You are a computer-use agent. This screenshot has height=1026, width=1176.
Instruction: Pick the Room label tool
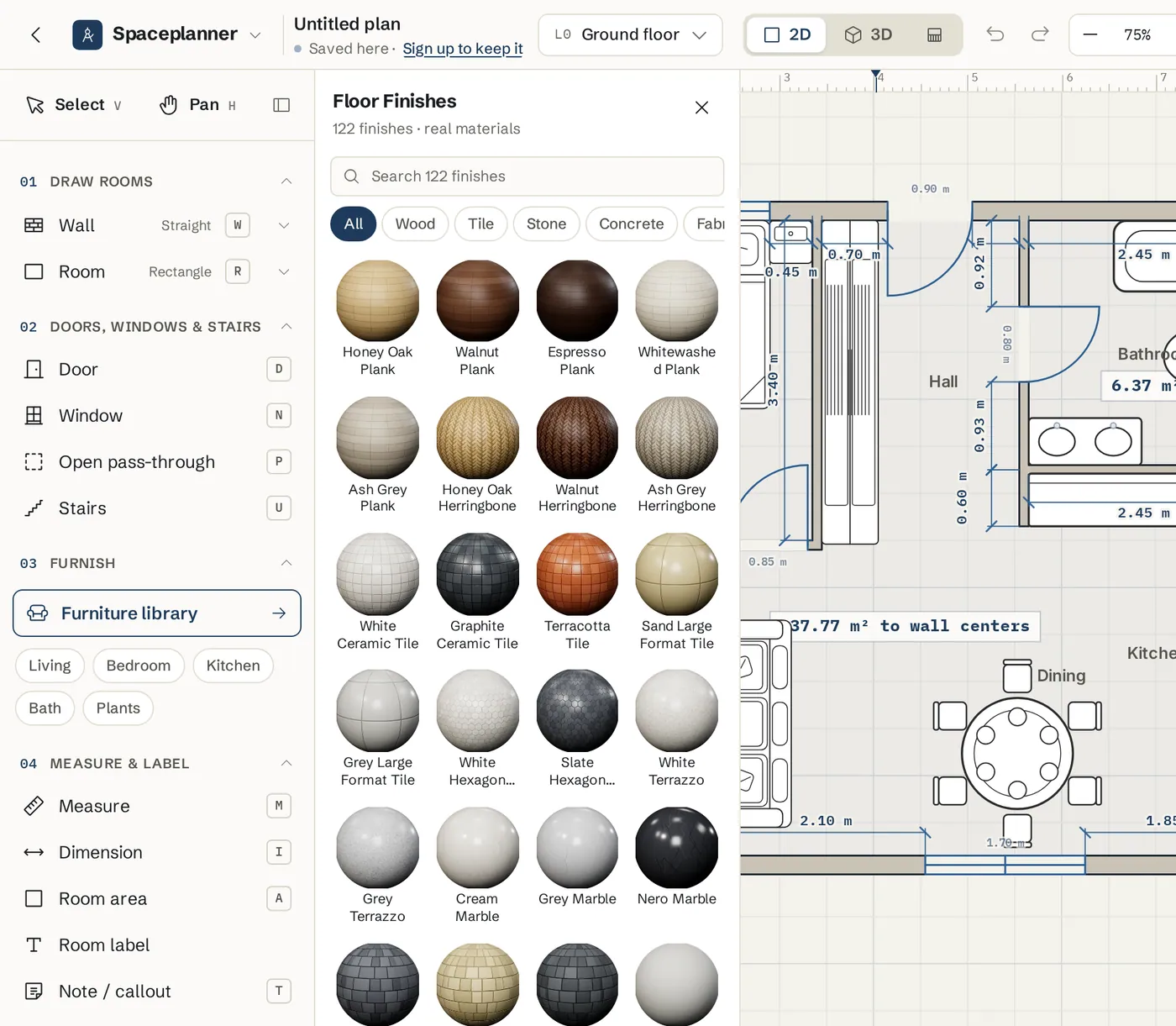pos(156,944)
